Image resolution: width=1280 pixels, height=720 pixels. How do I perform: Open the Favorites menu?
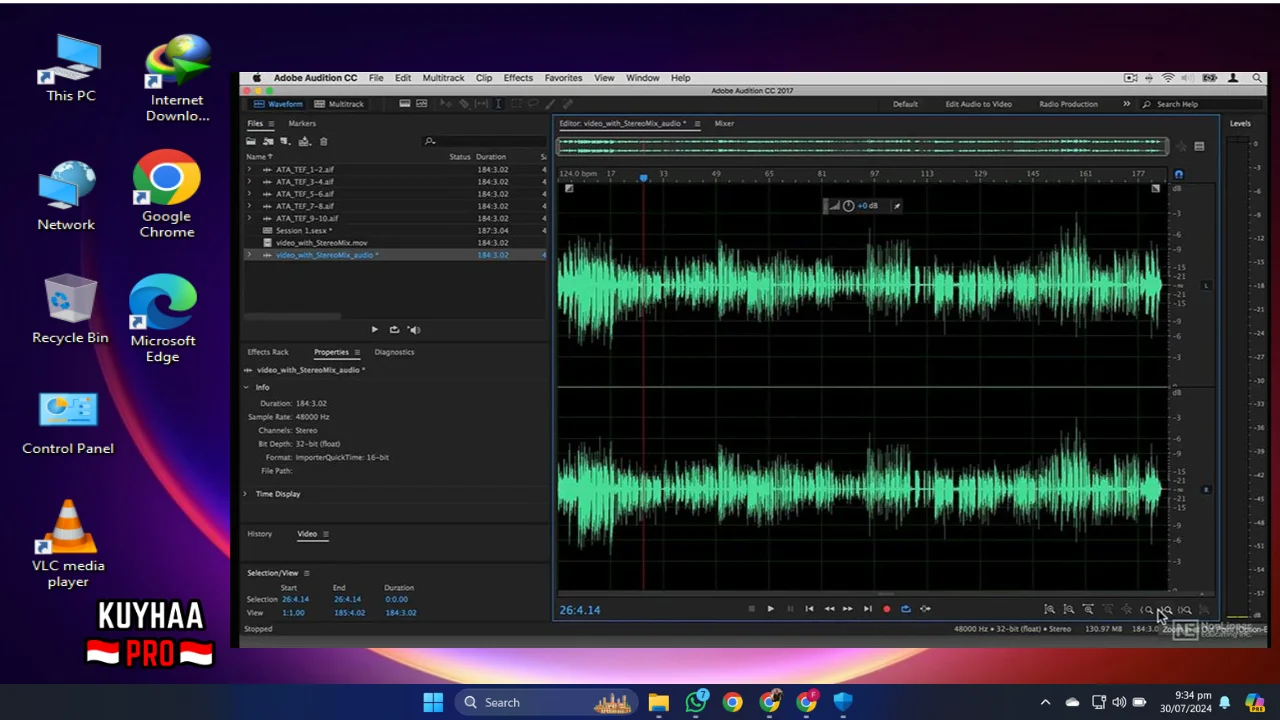[563, 78]
